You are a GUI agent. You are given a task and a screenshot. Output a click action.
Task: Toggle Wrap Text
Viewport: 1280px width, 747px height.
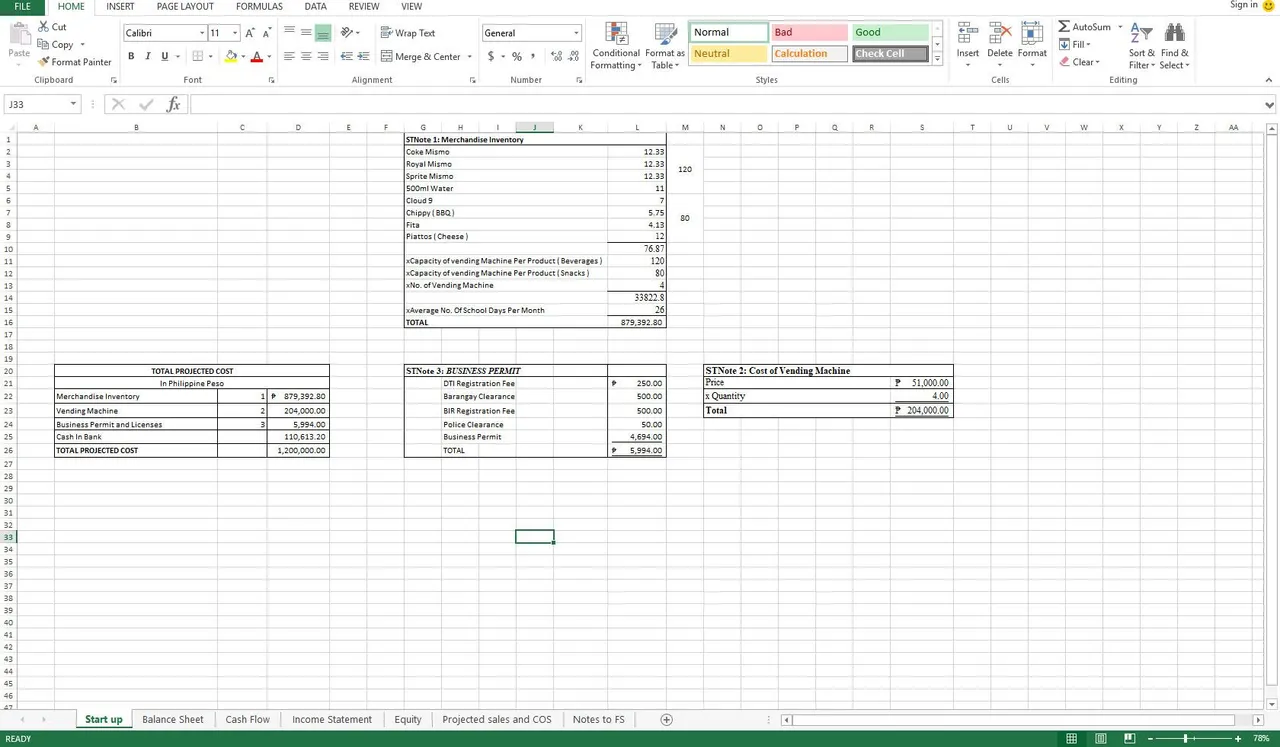pos(408,33)
